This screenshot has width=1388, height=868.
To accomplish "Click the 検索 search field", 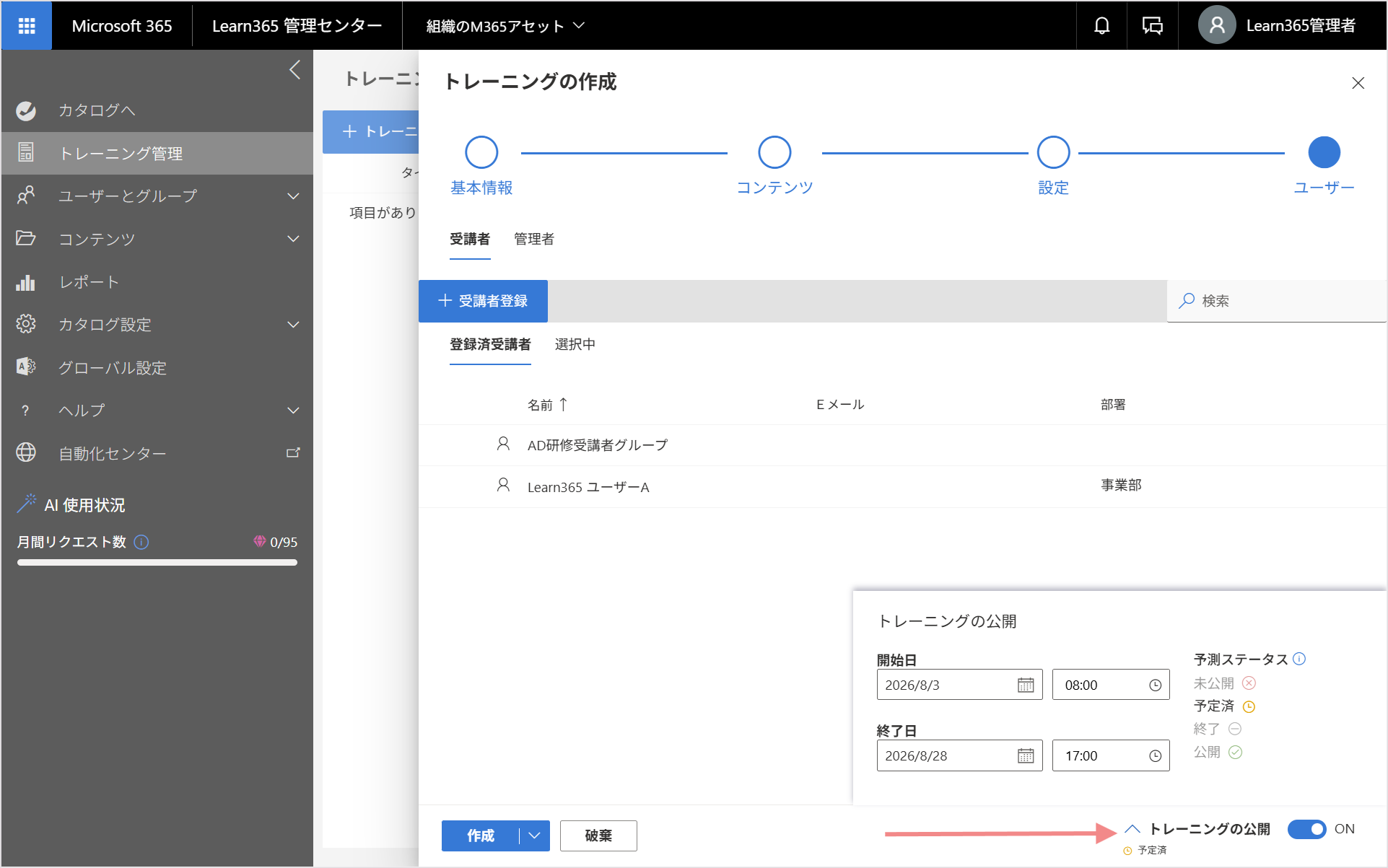I will (x=1276, y=301).
